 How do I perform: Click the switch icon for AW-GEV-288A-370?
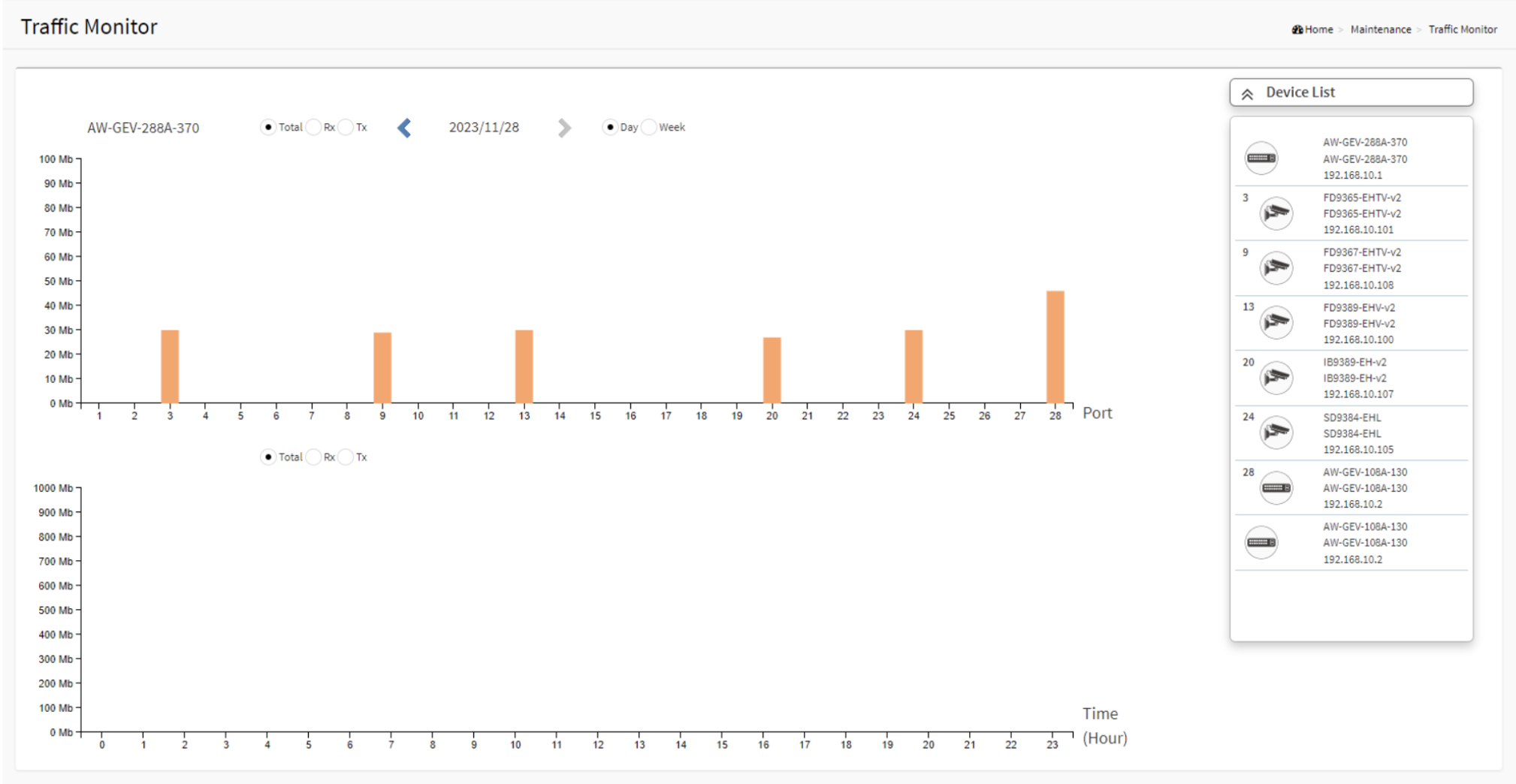click(x=1261, y=158)
